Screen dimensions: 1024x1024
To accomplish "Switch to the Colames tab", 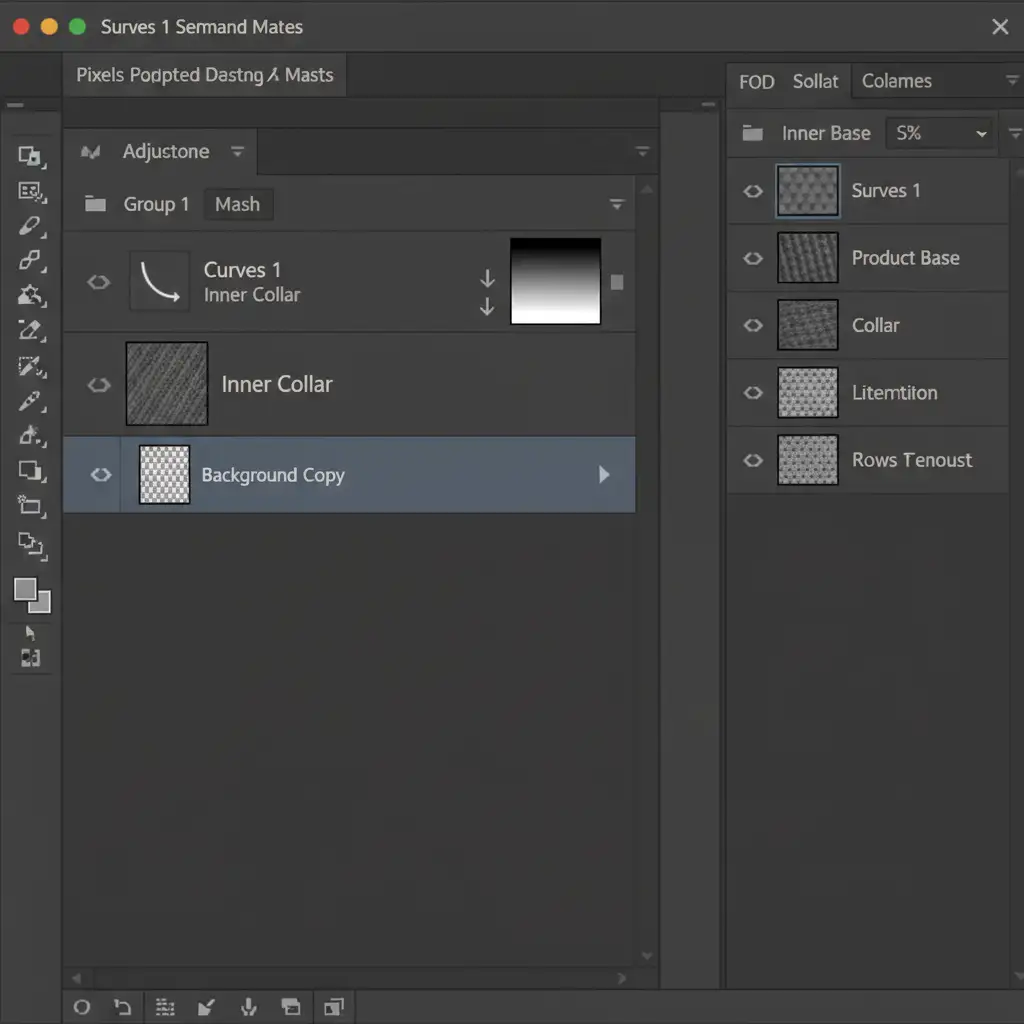I will click(896, 81).
